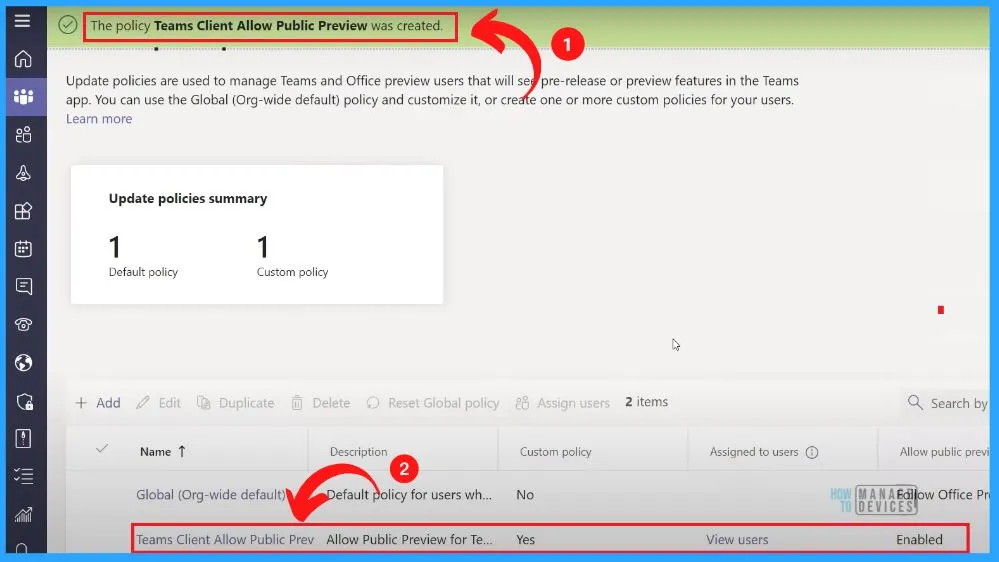Click Assign users in toolbar

563,403
